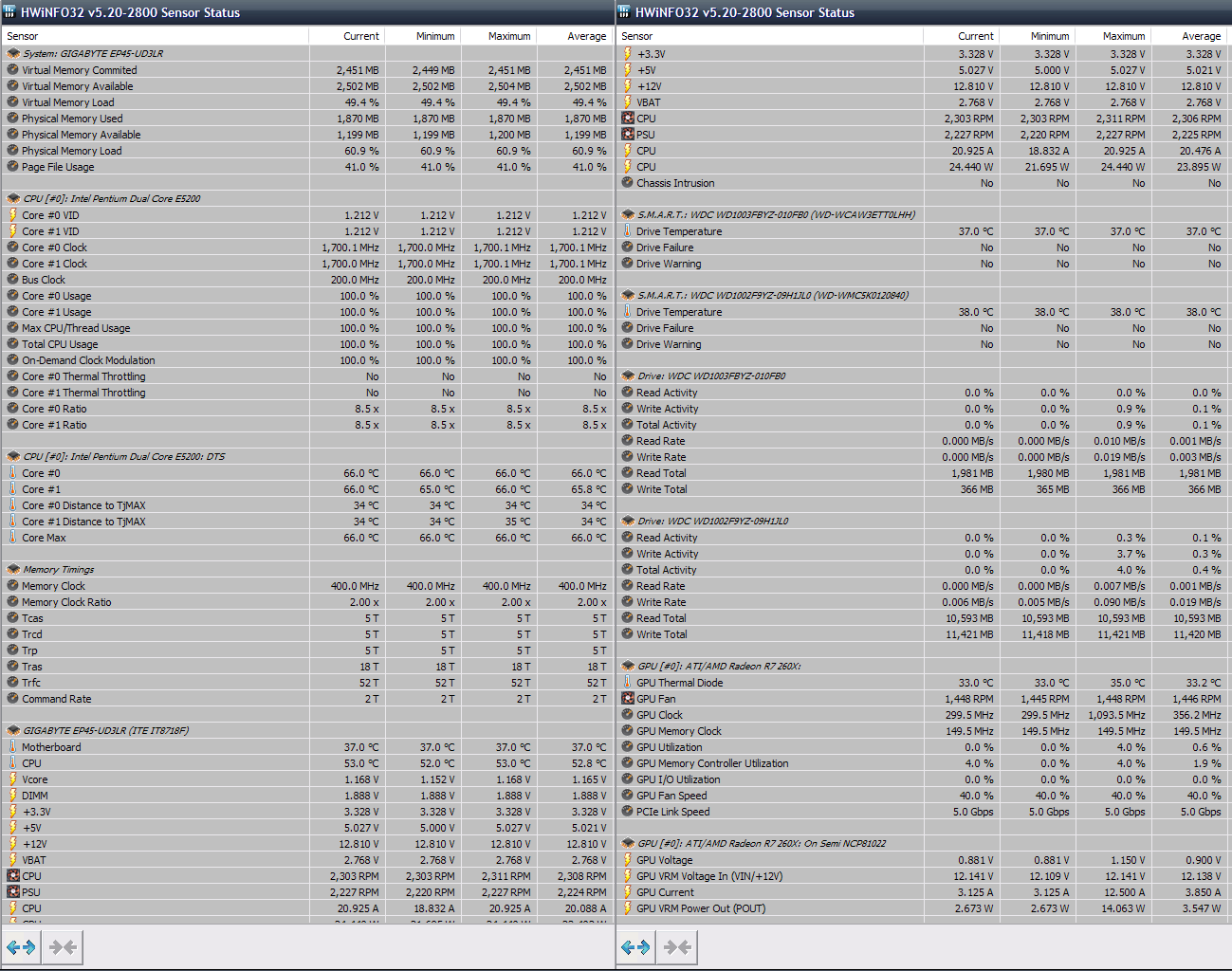Collapse the Drive: WDC WD1003FBYZ-010FB0 group
The image size is (1232, 971).
pos(628,376)
